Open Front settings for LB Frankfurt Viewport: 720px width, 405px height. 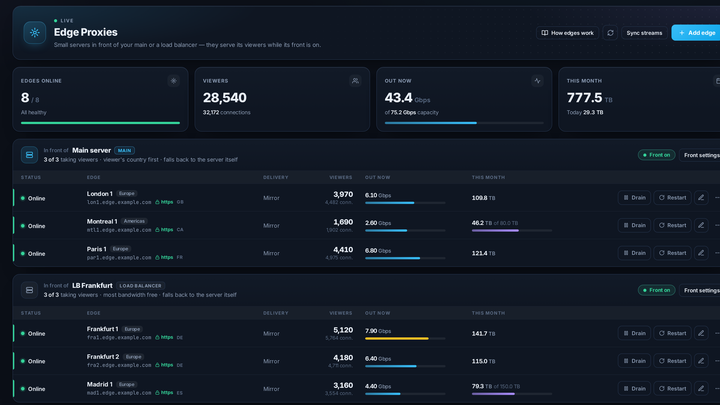click(x=701, y=290)
